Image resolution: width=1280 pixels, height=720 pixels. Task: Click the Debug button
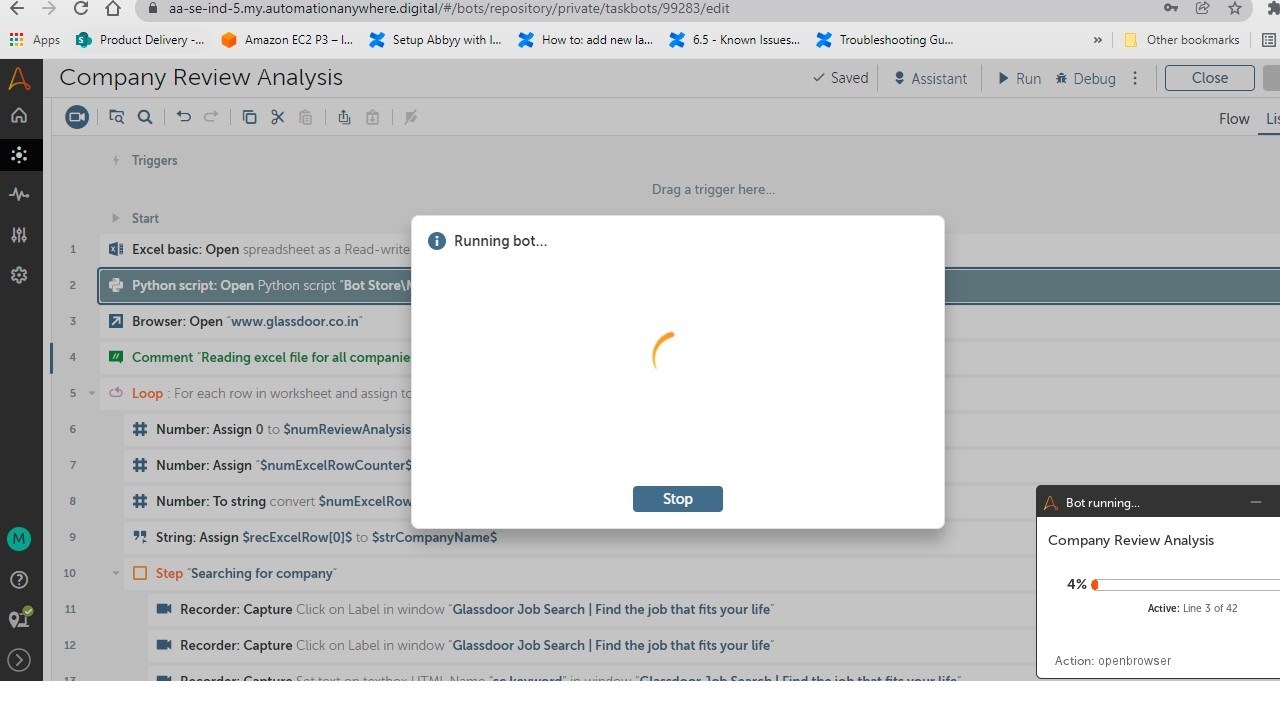coord(1085,78)
